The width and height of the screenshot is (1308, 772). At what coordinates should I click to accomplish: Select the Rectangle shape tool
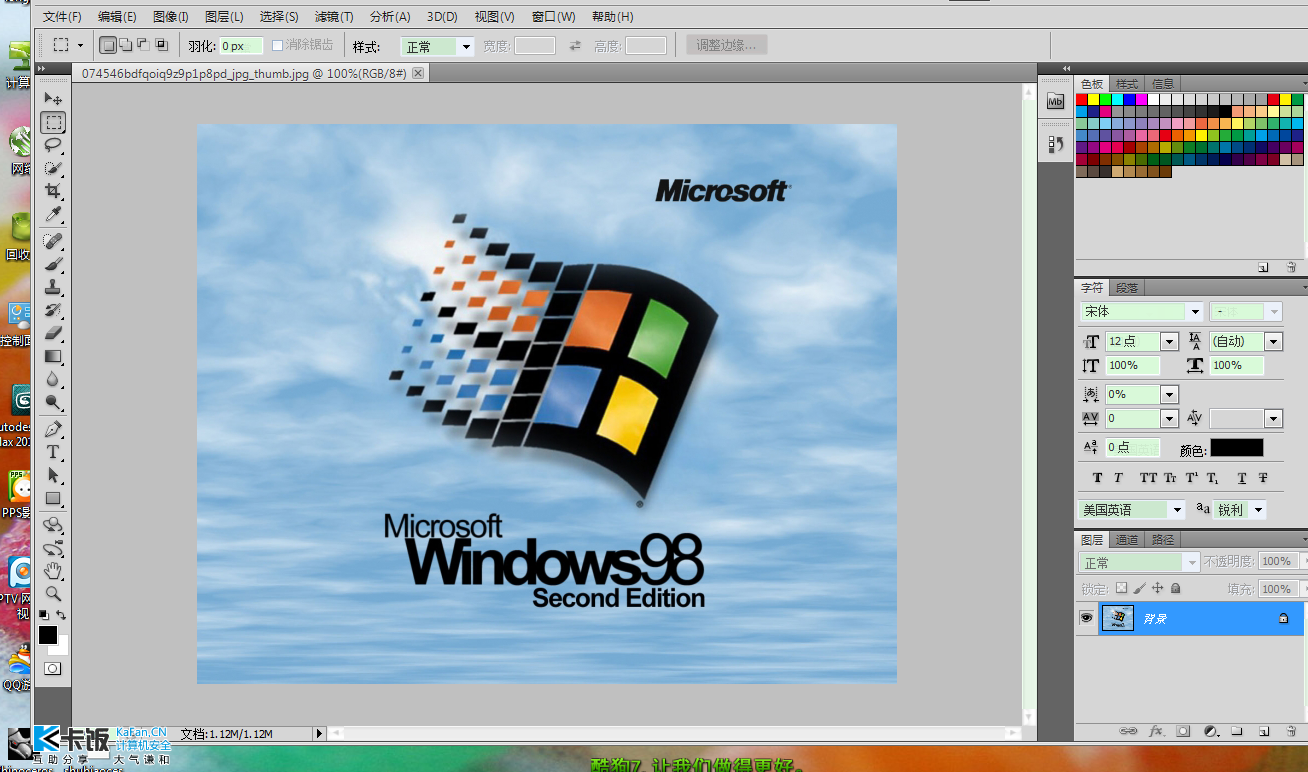click(x=53, y=498)
